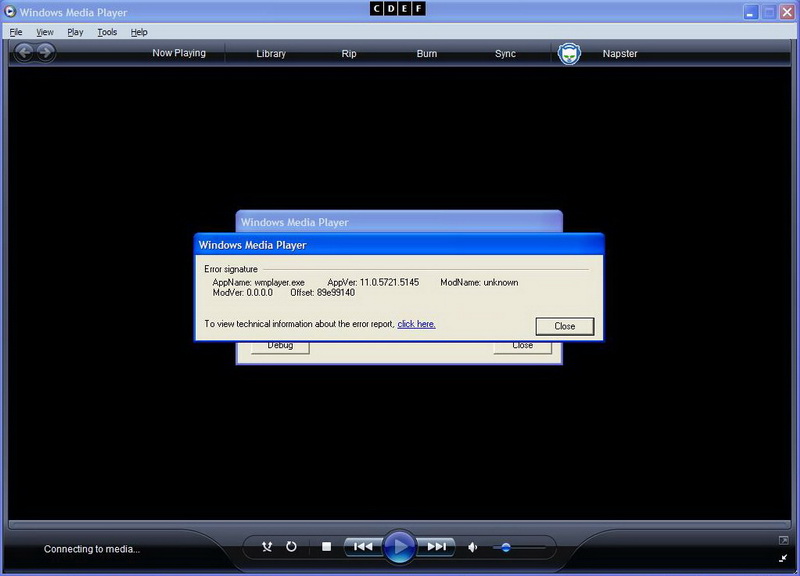This screenshot has width=800, height=576.
Task: Close the error signature dialog
Action: coord(564,326)
